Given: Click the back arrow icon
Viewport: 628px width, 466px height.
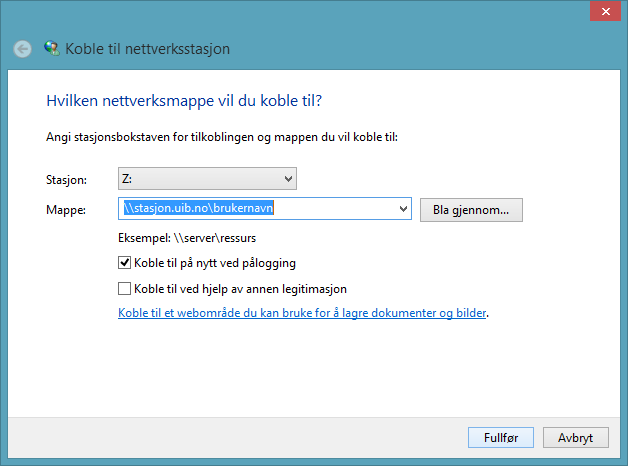Looking at the screenshot, I should tap(22, 49).
